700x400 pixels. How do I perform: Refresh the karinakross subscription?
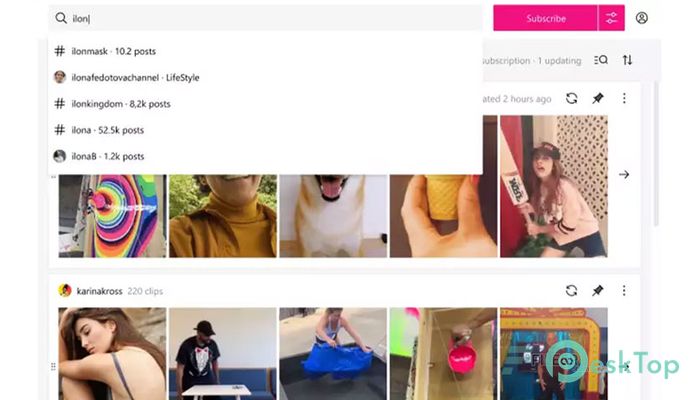coord(571,291)
